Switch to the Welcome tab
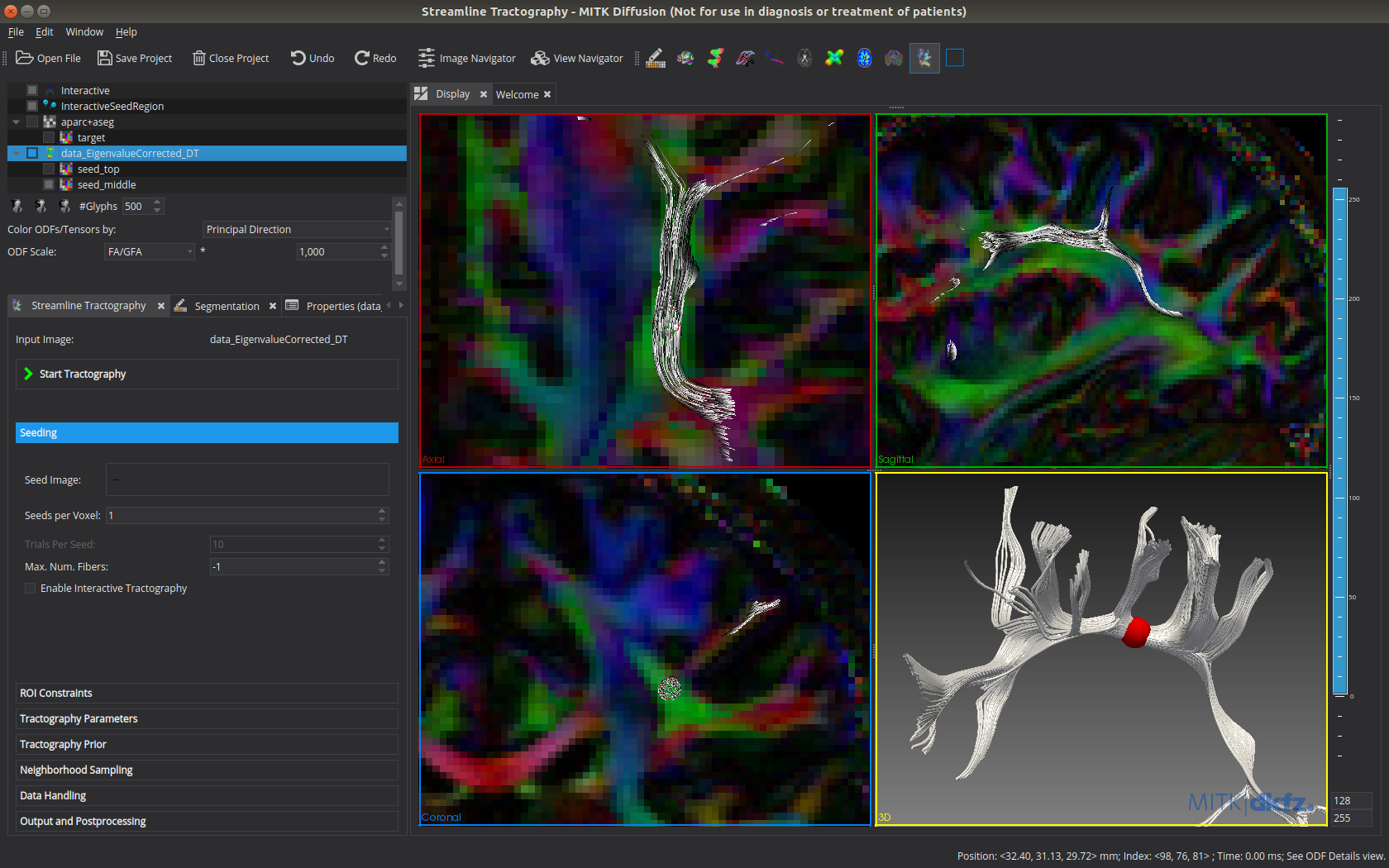The image size is (1389, 868). [x=517, y=94]
